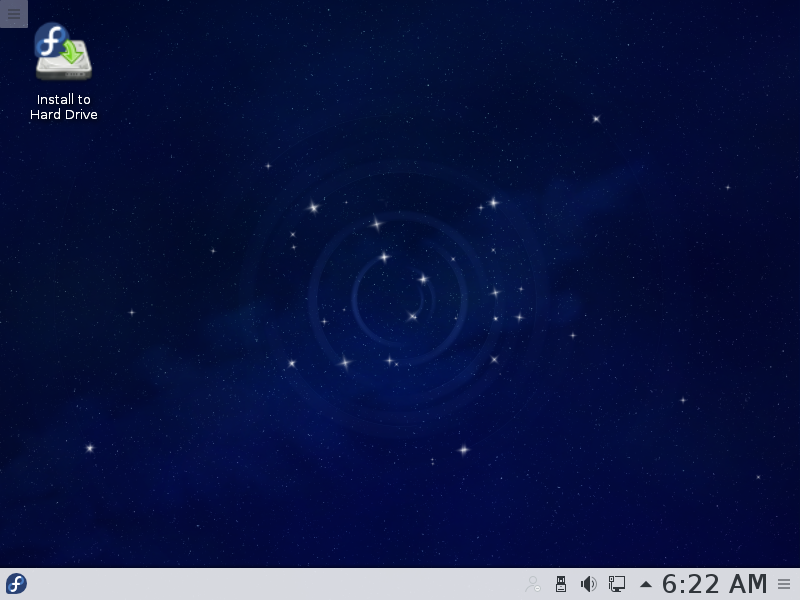Click the grey hard drive in the installer icon
800x600 pixels.
tap(64, 68)
